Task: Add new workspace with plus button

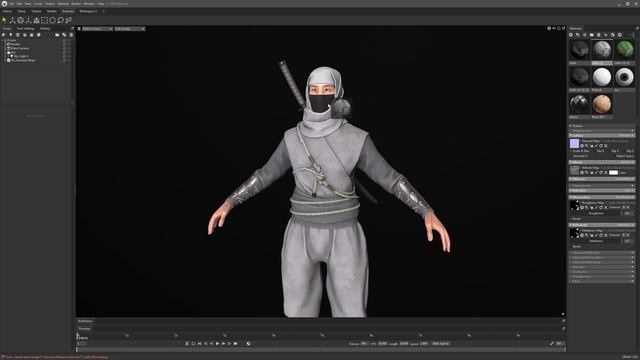Action: (x=103, y=11)
